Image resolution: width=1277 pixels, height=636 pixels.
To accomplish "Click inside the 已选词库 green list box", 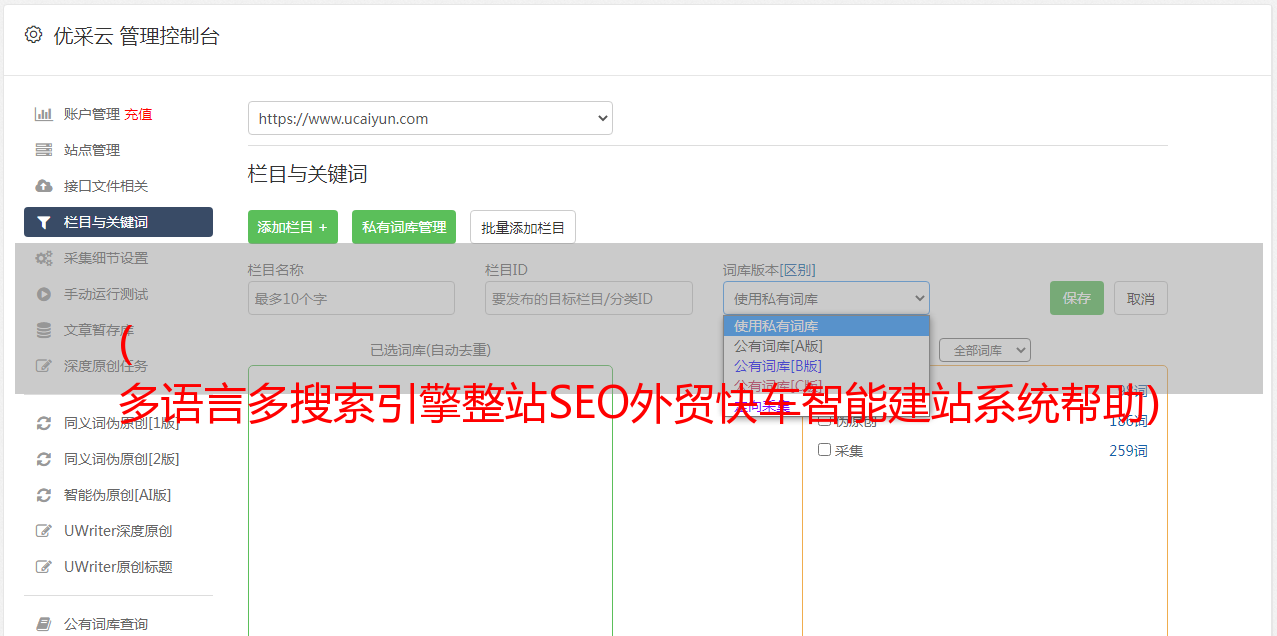I will [x=430, y=500].
